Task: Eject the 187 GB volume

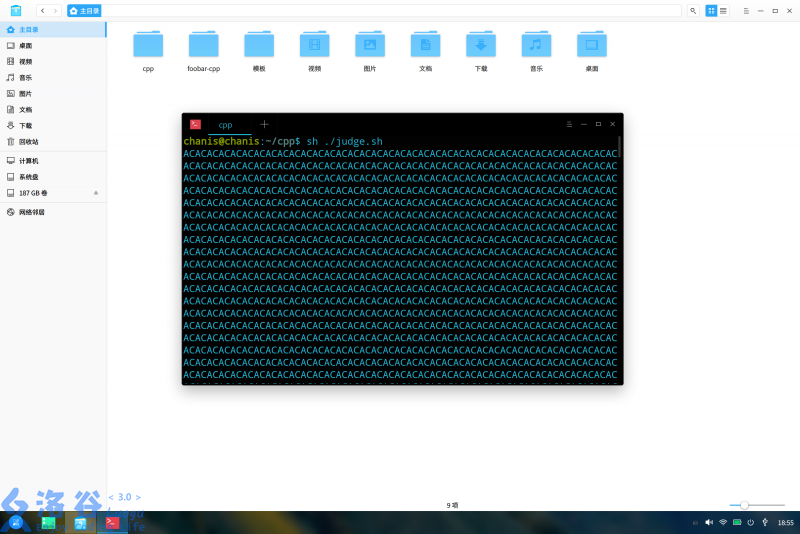Action: (x=96, y=192)
